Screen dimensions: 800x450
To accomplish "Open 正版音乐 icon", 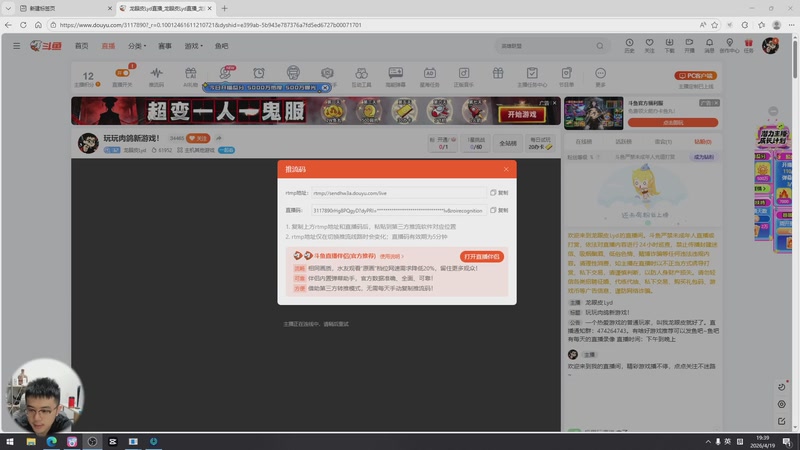I will 464,76.
